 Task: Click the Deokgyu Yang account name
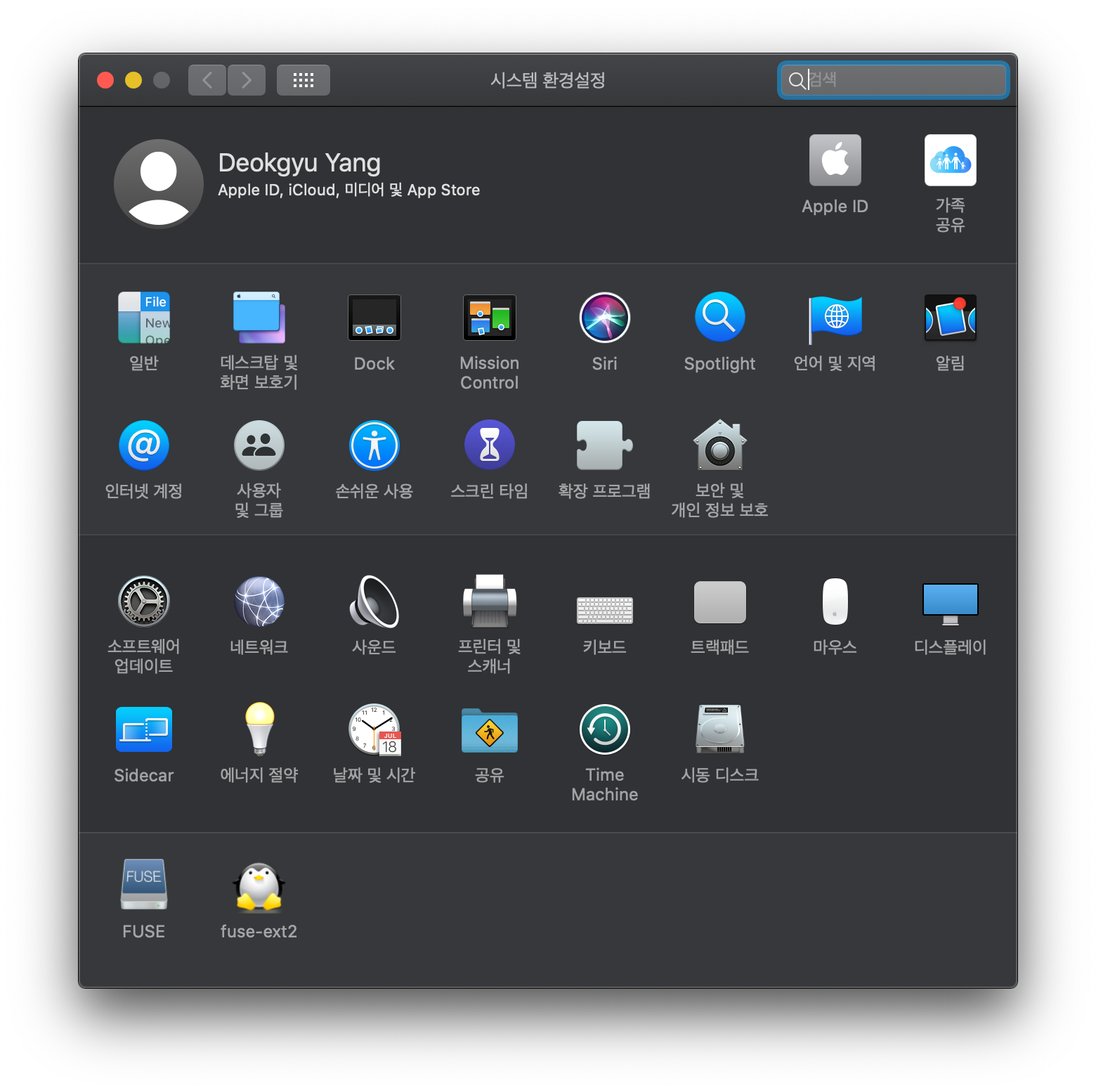(x=299, y=163)
